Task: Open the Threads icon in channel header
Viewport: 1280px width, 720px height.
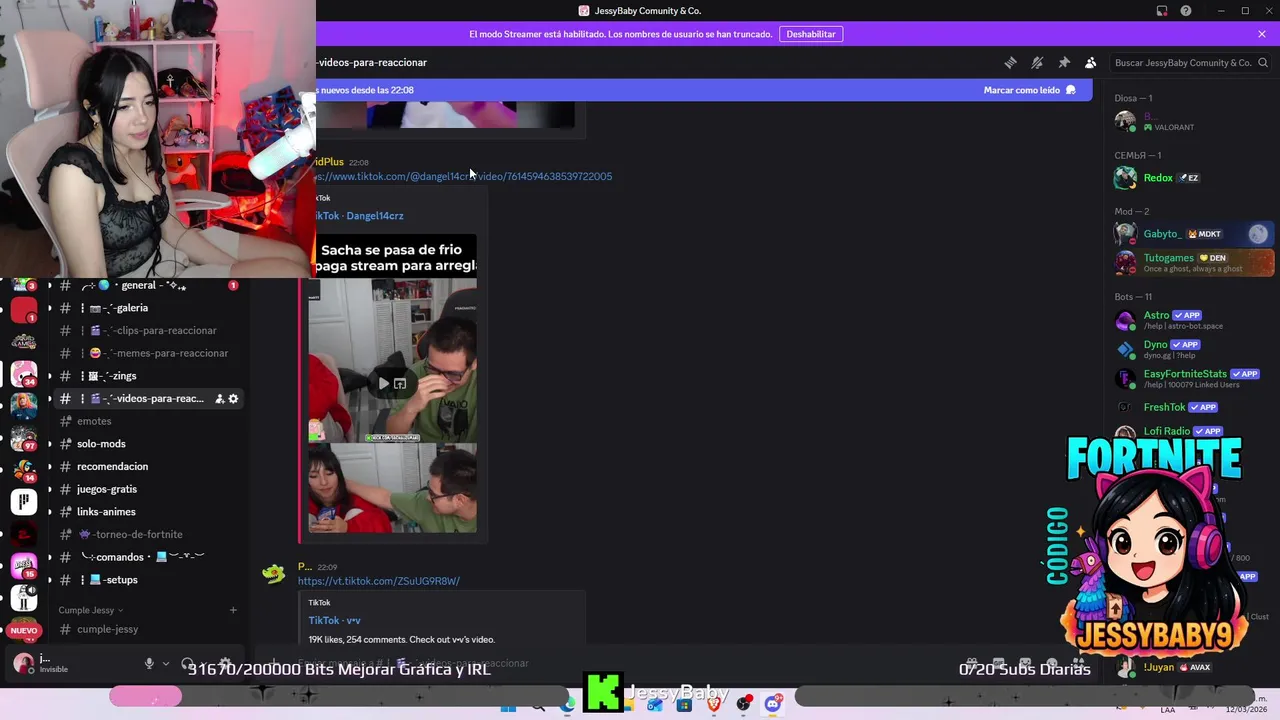Action: pos(1010,62)
